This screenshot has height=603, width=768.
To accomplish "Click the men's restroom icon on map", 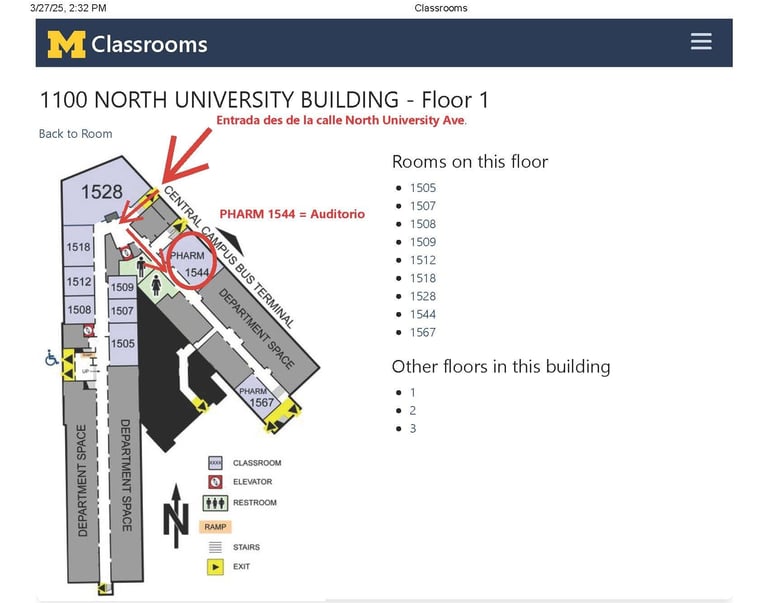I will 142,266.
